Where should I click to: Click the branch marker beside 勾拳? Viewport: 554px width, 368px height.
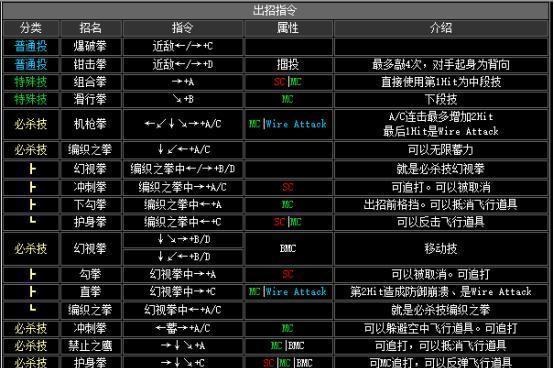pos(33,274)
